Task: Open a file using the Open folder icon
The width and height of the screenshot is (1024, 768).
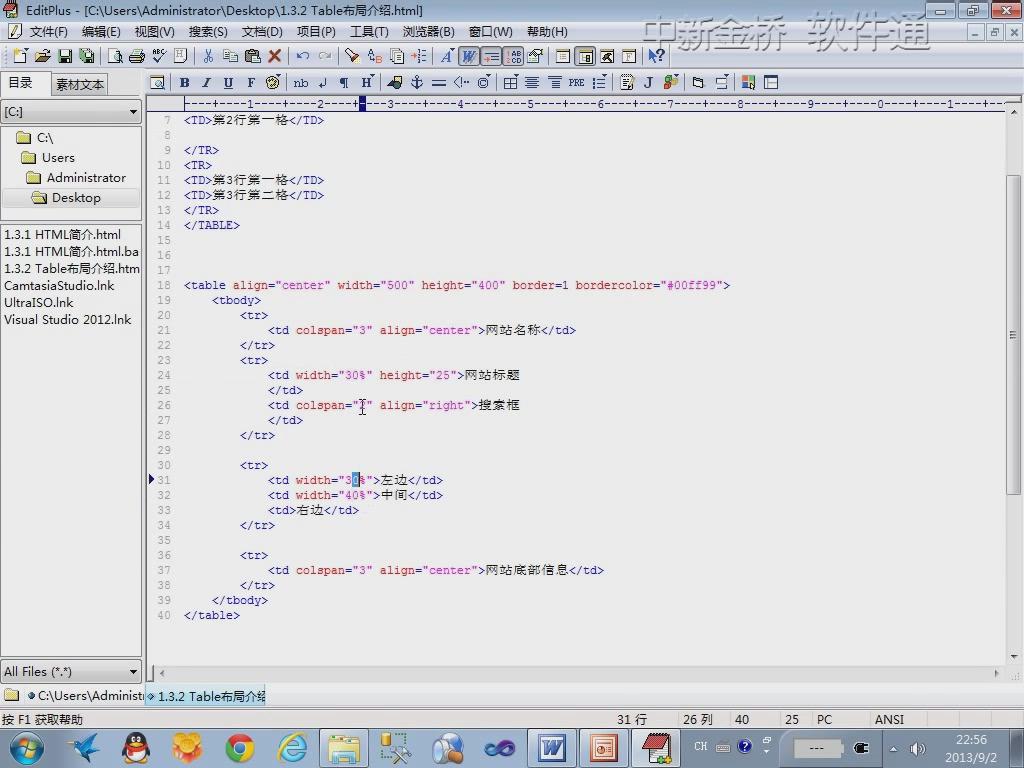Action: [x=42, y=56]
